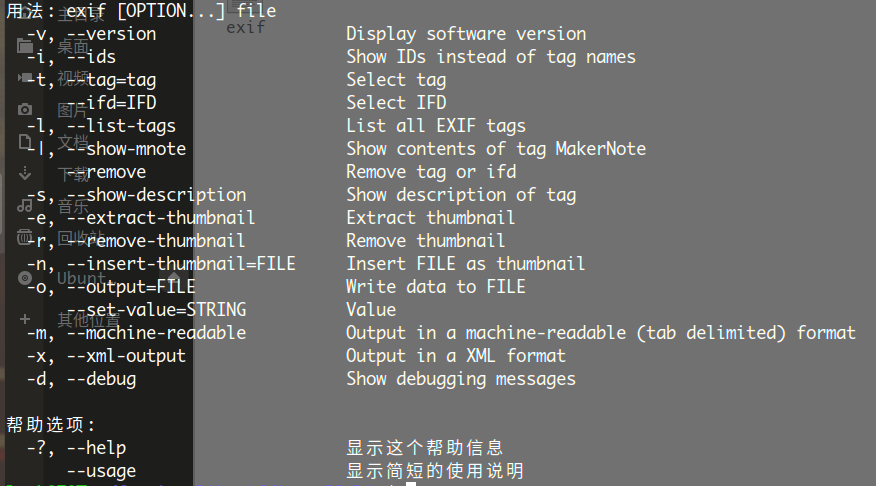The image size is (876, 486).
Task: Click the Desktop folder icon in sidebar
Action: coord(25,46)
